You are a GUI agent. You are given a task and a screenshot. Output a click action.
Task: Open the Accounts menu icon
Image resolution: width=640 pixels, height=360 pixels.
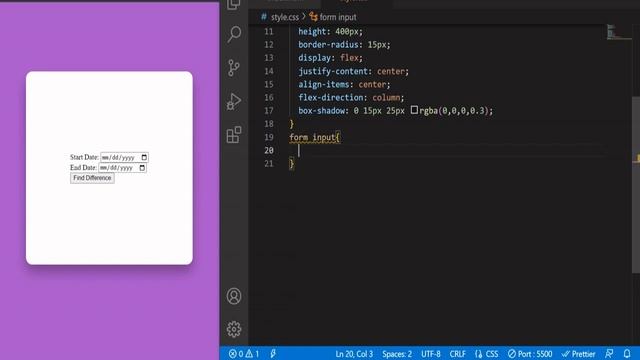point(234,296)
